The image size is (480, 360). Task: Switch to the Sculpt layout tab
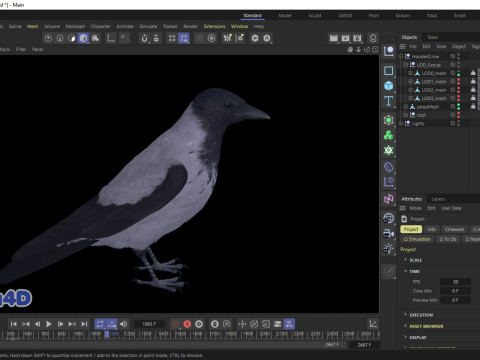[x=315, y=15]
